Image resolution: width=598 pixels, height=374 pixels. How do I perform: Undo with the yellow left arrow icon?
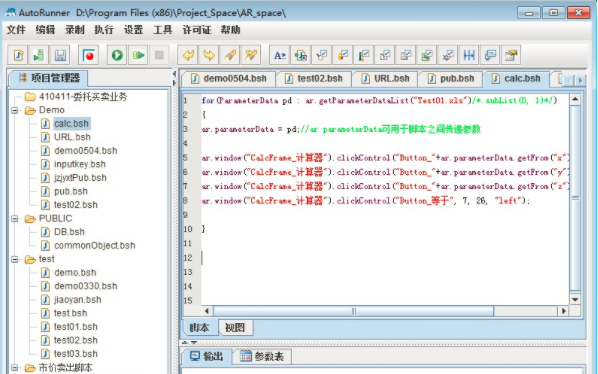[x=188, y=56]
